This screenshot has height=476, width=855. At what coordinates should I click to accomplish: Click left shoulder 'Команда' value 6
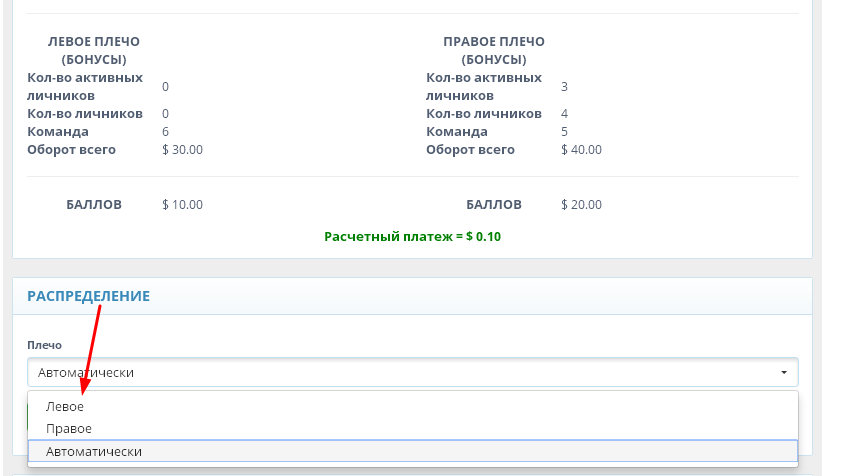[165, 132]
